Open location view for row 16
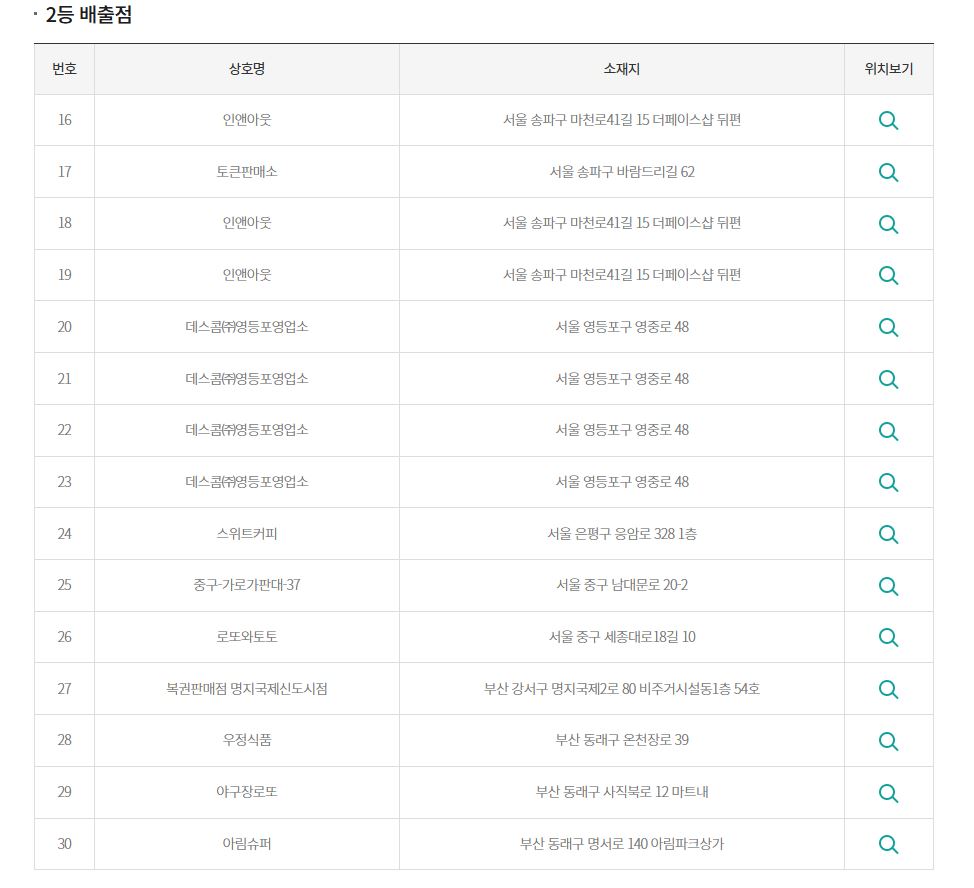 [888, 120]
